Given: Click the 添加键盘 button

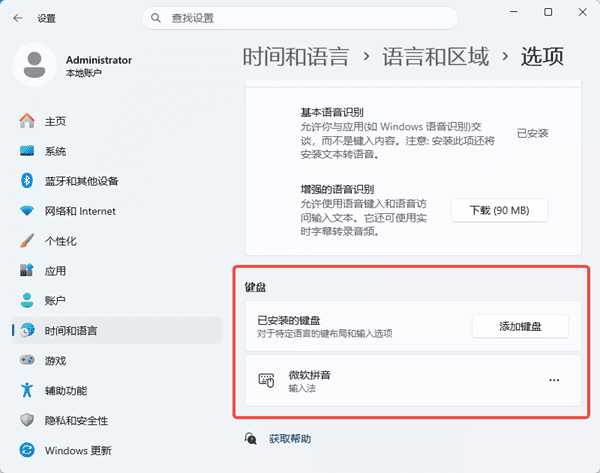Looking at the screenshot, I should pos(520,326).
